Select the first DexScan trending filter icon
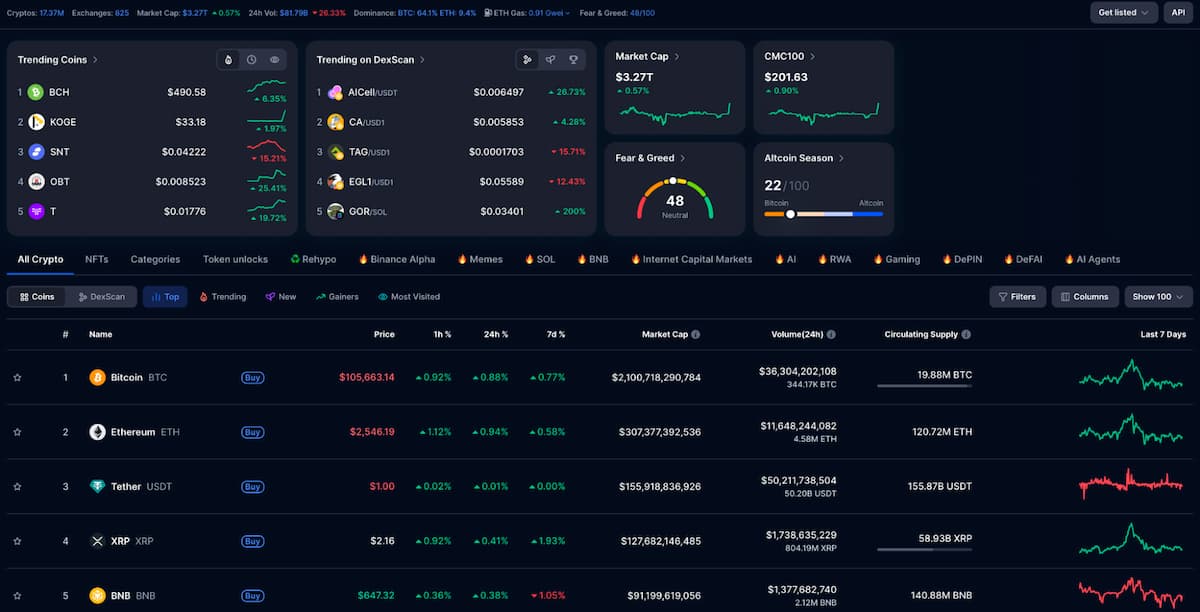The width and height of the screenshot is (1200, 612). coord(527,60)
